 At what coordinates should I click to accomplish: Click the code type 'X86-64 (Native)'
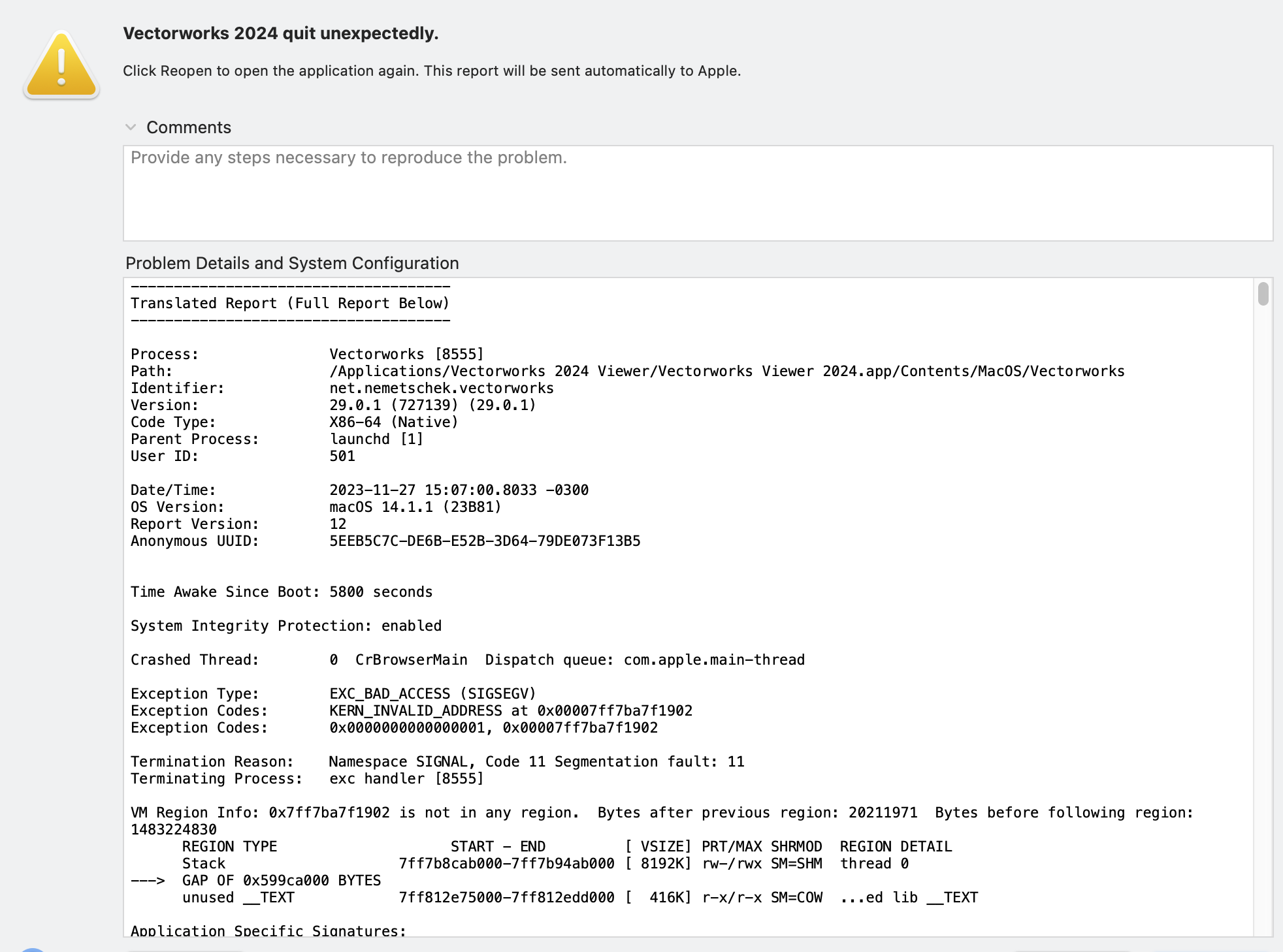click(x=394, y=422)
